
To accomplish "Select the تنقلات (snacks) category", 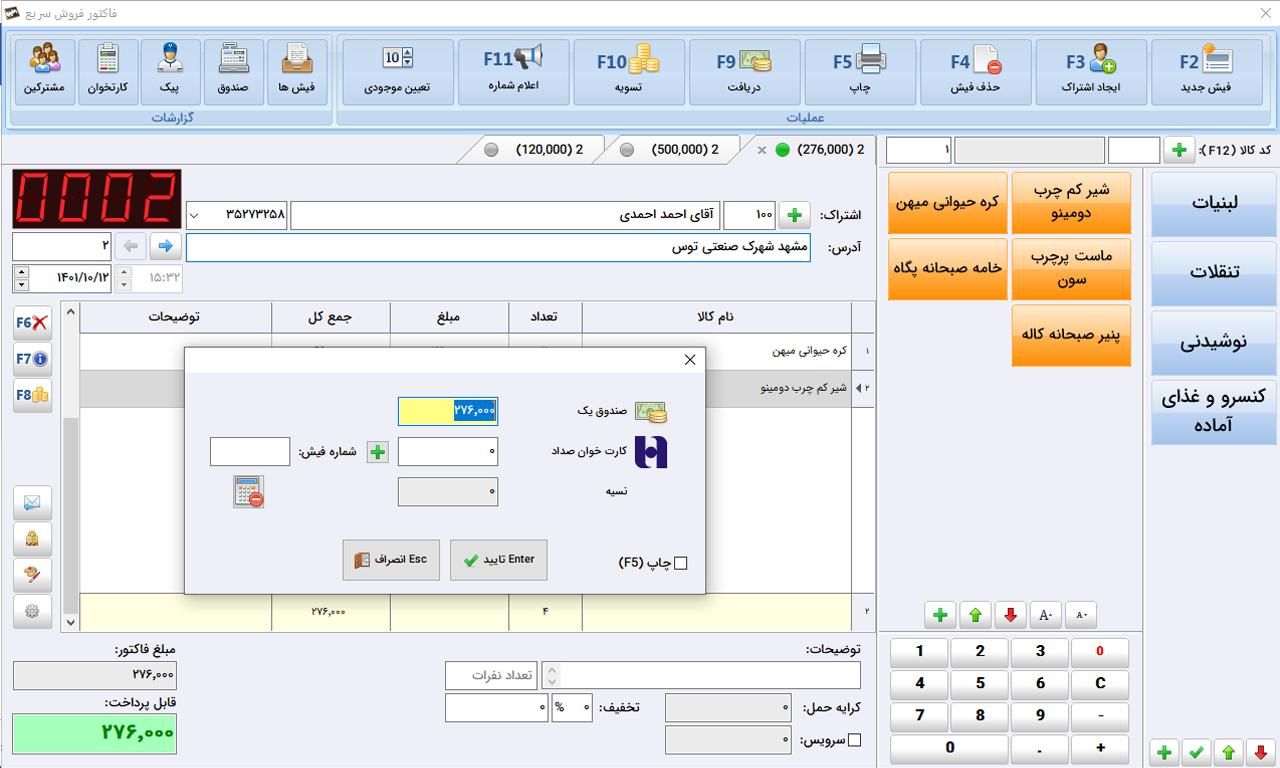I will coord(1214,272).
